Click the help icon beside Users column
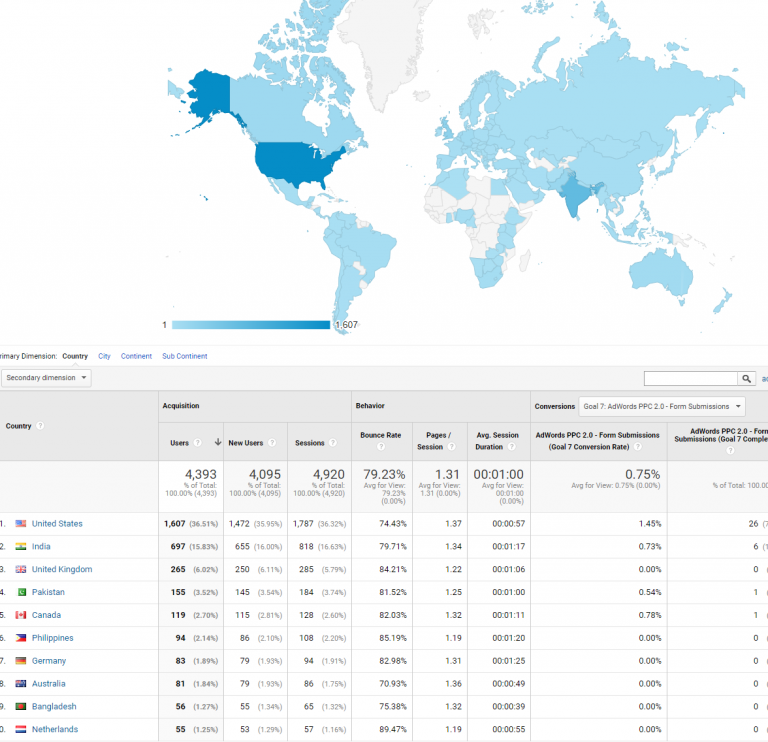 198,442
